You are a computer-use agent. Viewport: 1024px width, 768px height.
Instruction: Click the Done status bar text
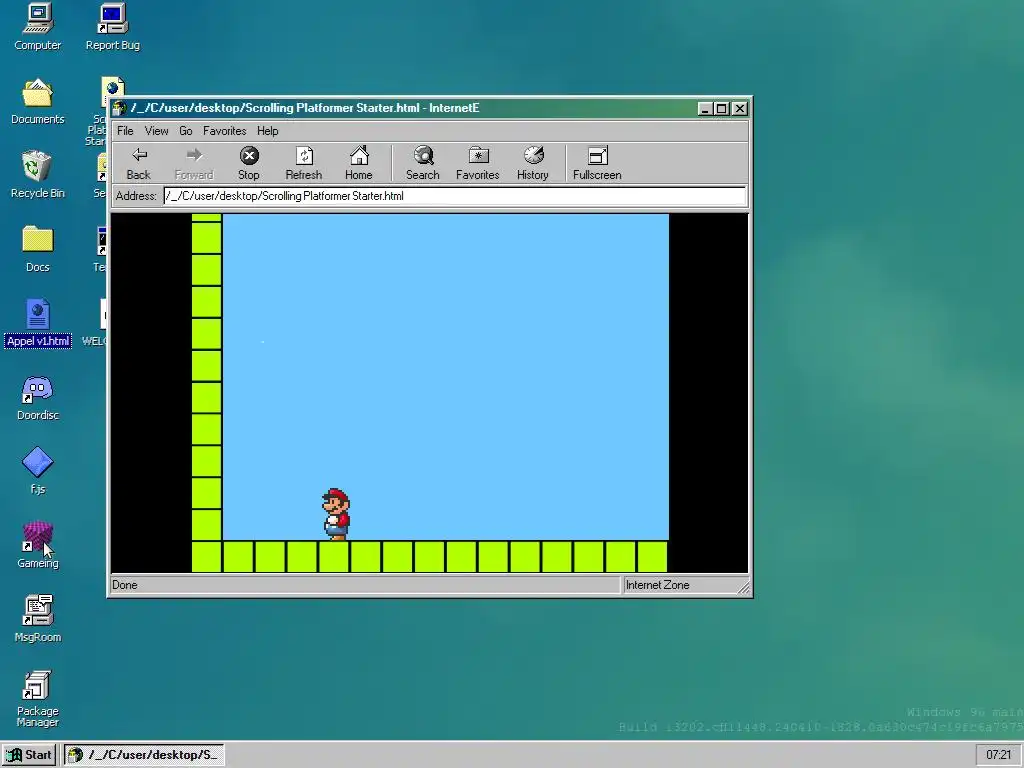[125, 585]
